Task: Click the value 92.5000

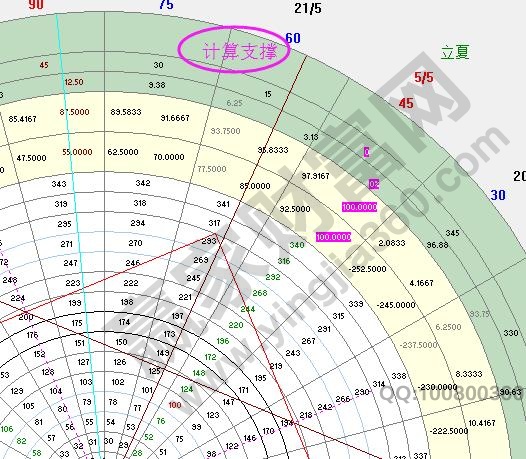Action: 295,209
